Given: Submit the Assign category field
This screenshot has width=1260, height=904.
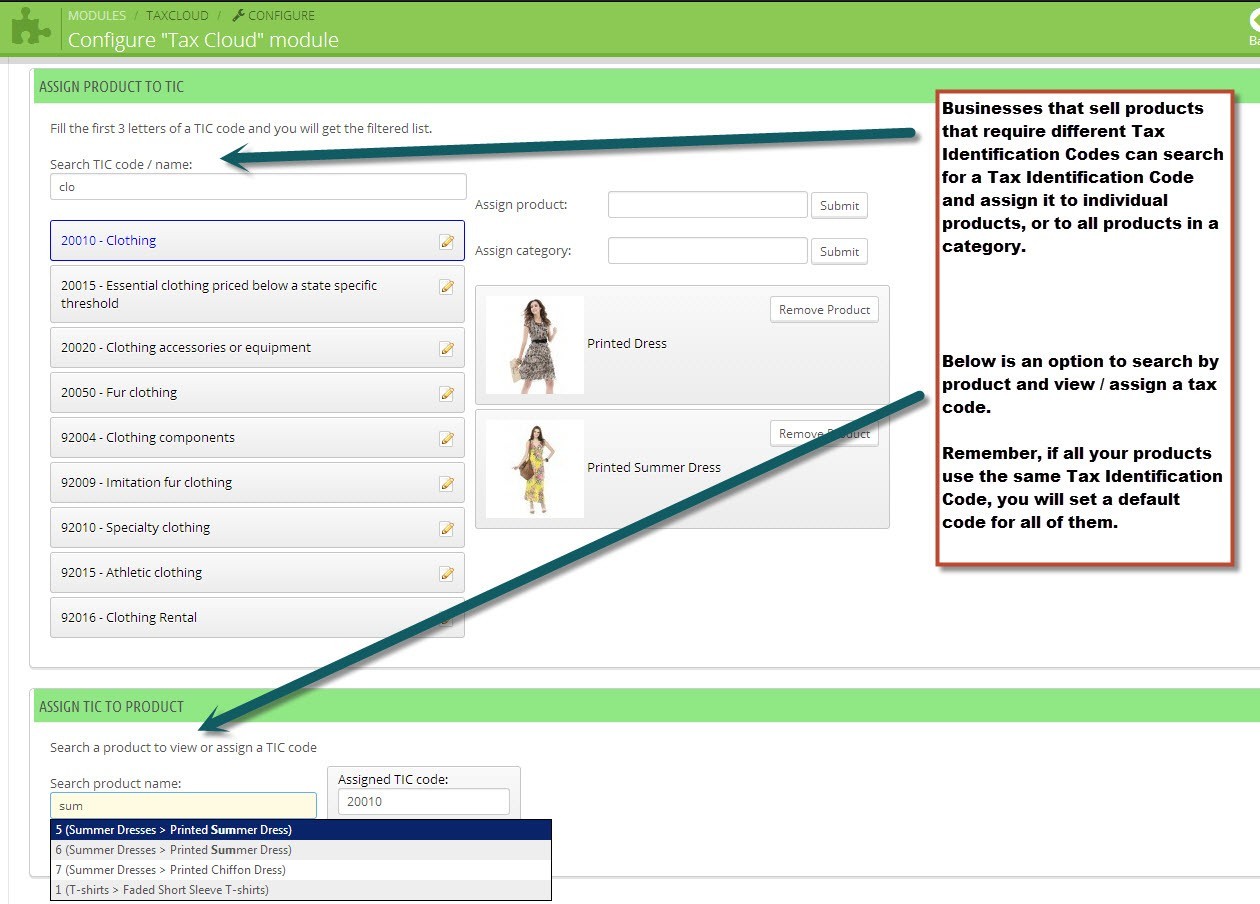Looking at the screenshot, I should (839, 252).
